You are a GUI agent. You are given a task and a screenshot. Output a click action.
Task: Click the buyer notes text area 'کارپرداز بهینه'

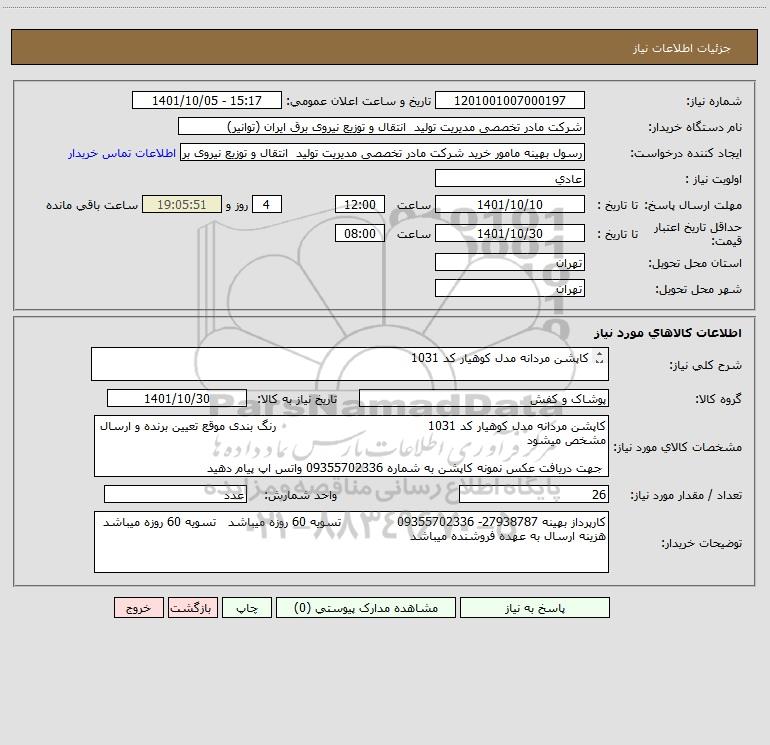pos(351,542)
